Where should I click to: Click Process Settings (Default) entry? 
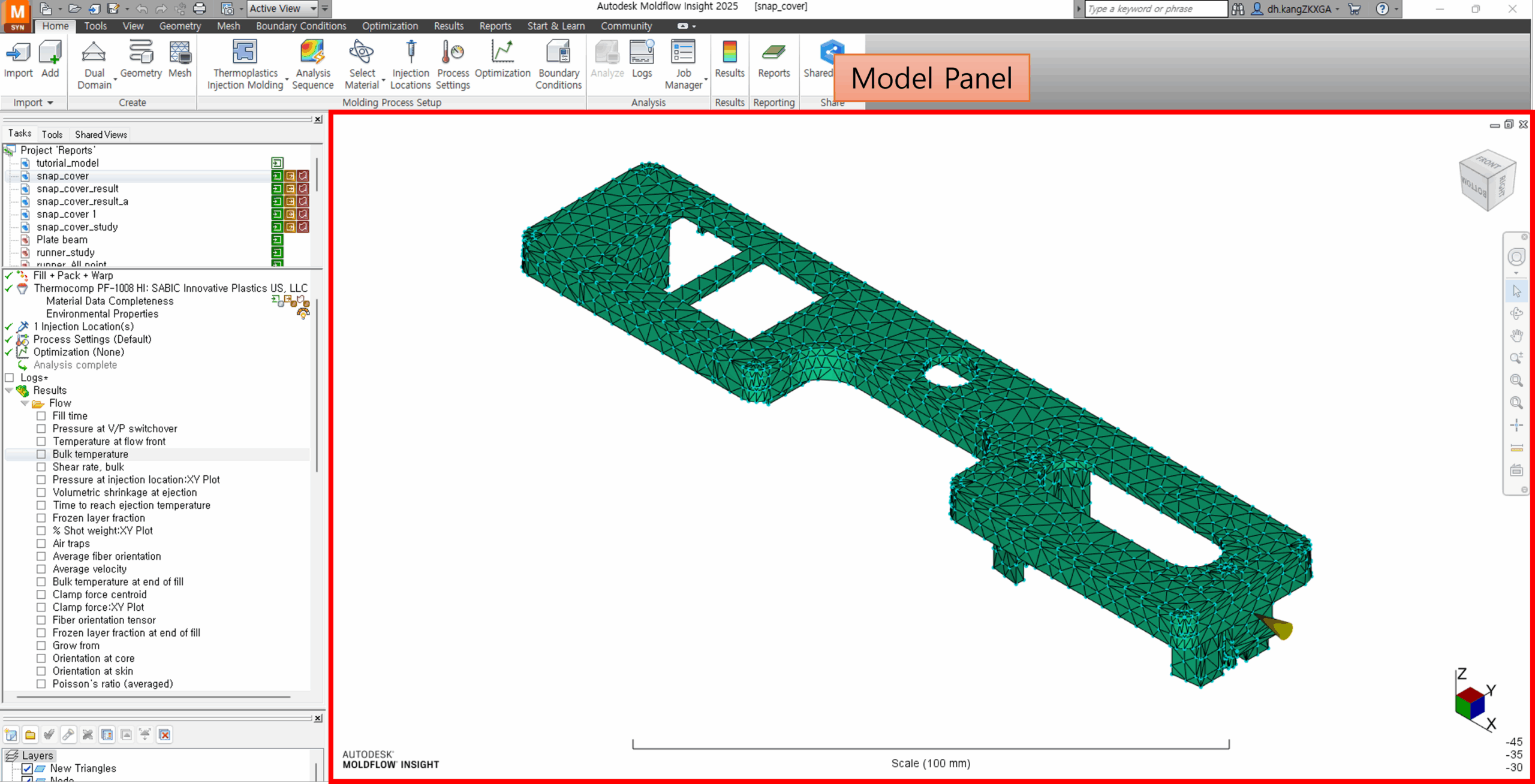tap(92, 339)
